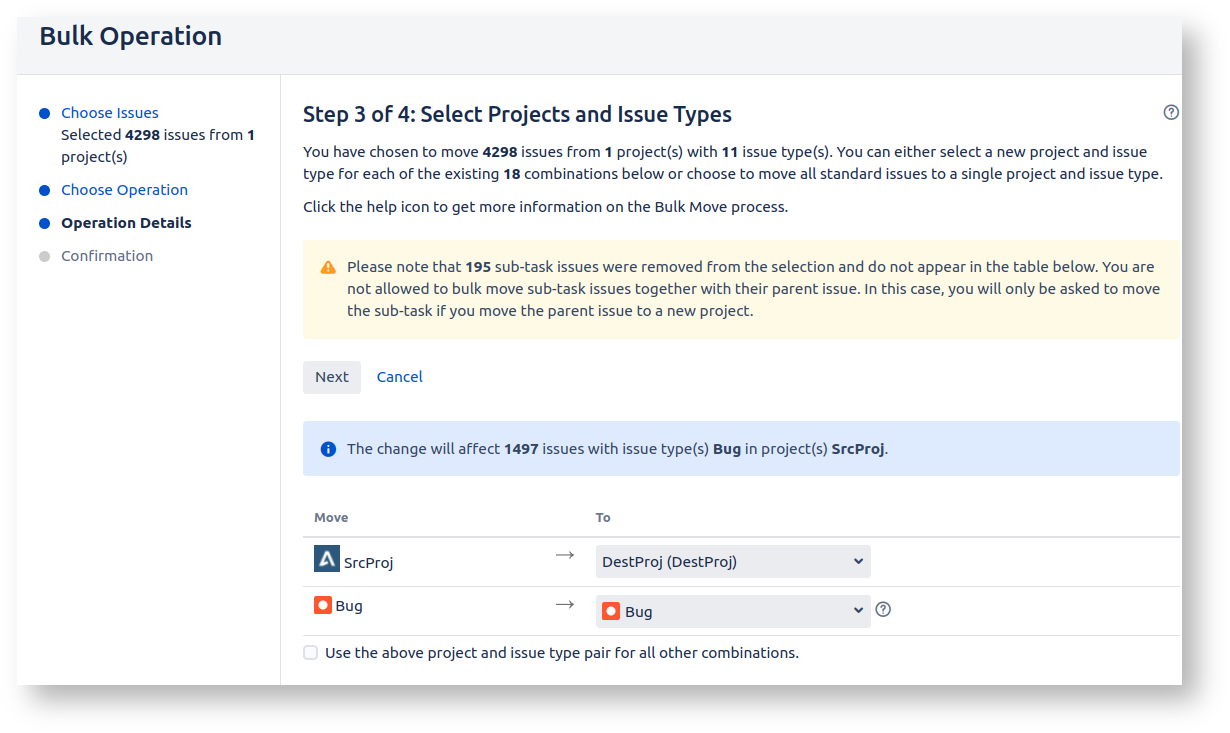Image resolution: width=1230 pixels, height=733 pixels.
Task: Click the Bulk Operation page title
Action: 131,37
